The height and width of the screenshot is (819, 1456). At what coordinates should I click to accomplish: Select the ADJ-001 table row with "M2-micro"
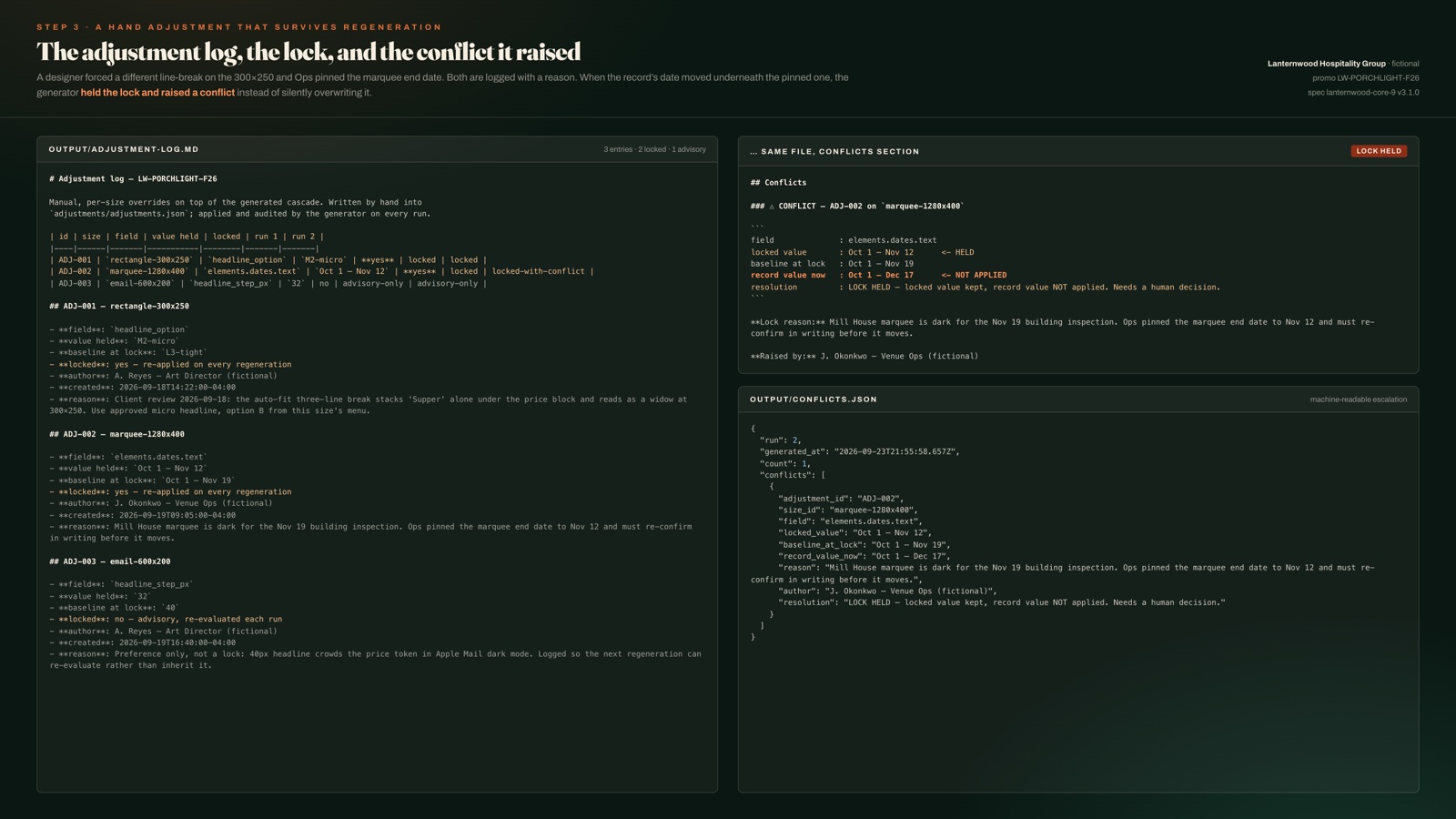(x=268, y=260)
